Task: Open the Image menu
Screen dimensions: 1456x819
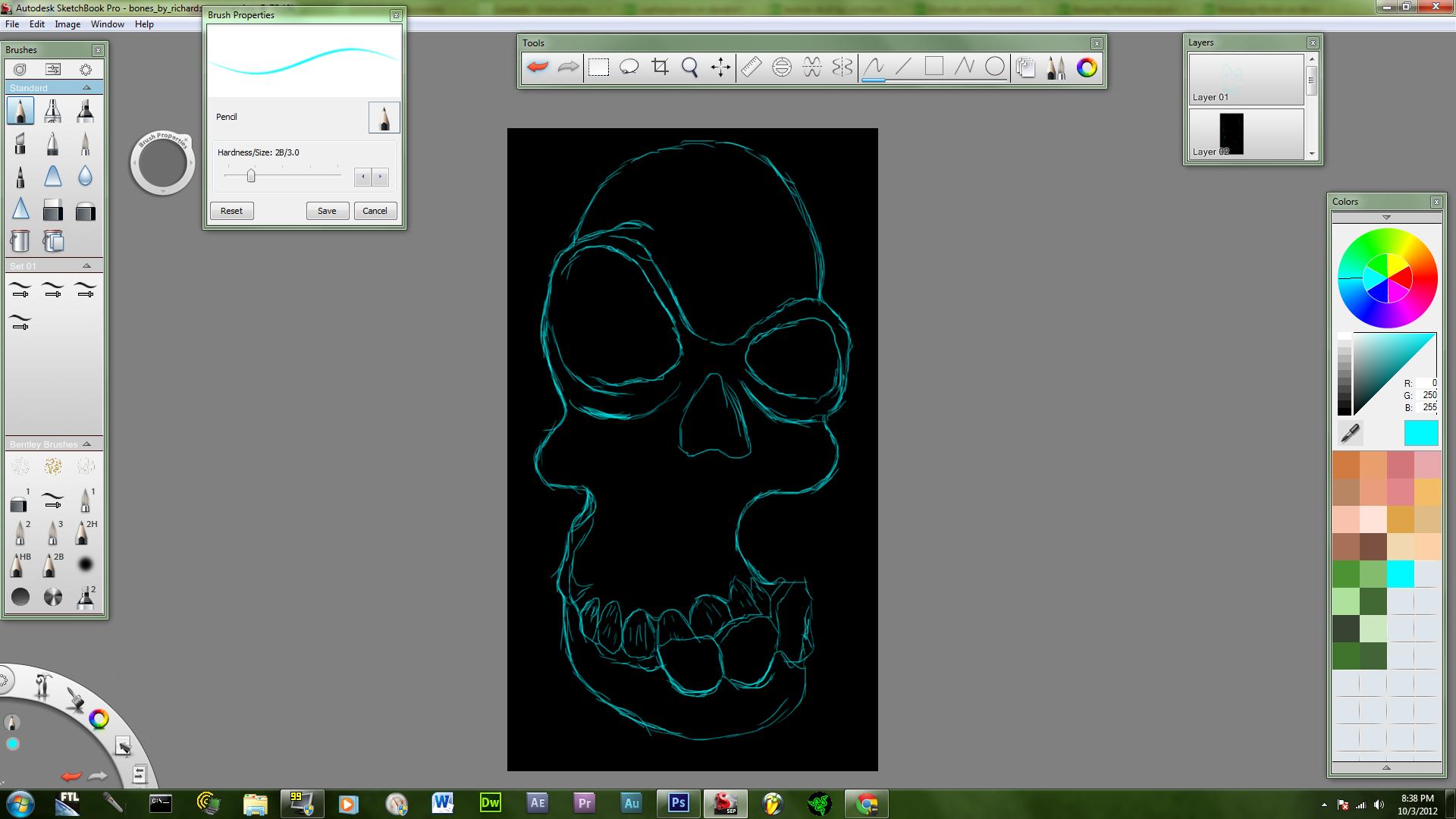Action: pos(67,24)
